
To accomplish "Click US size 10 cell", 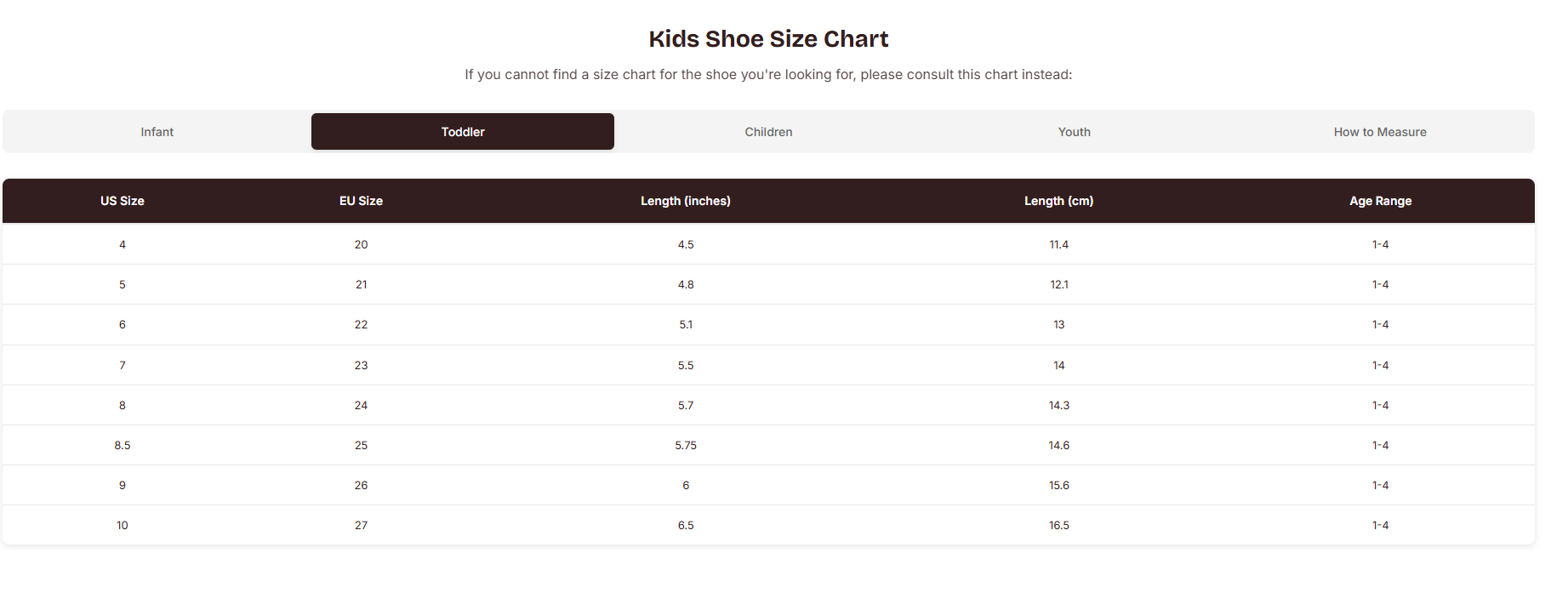I will point(123,525).
